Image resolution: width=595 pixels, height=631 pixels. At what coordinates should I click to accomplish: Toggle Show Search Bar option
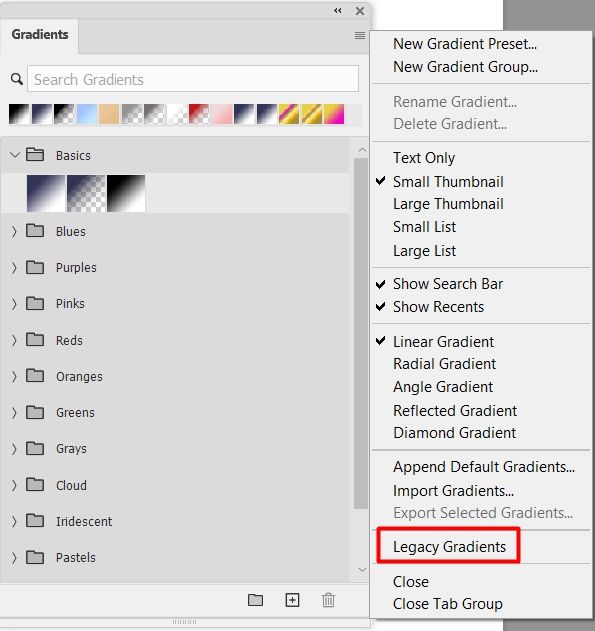pos(448,284)
